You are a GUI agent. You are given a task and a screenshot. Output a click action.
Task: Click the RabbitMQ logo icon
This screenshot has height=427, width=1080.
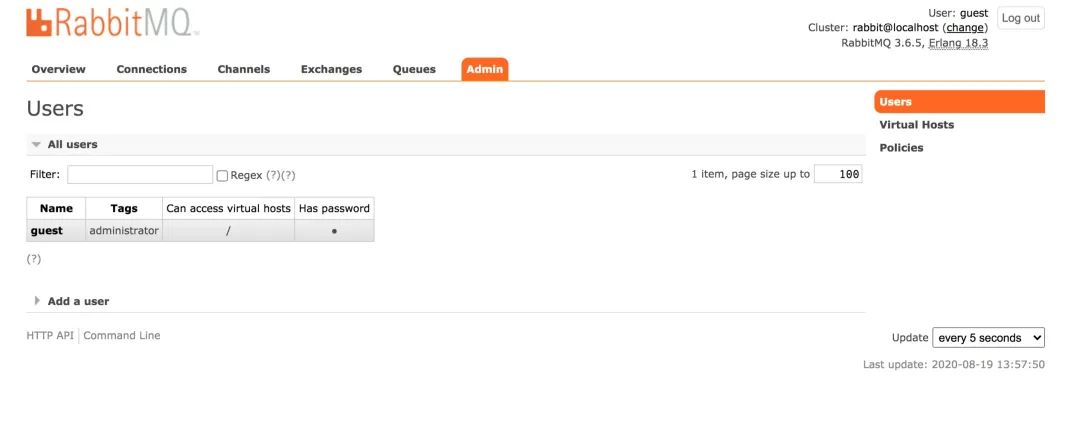pos(39,24)
